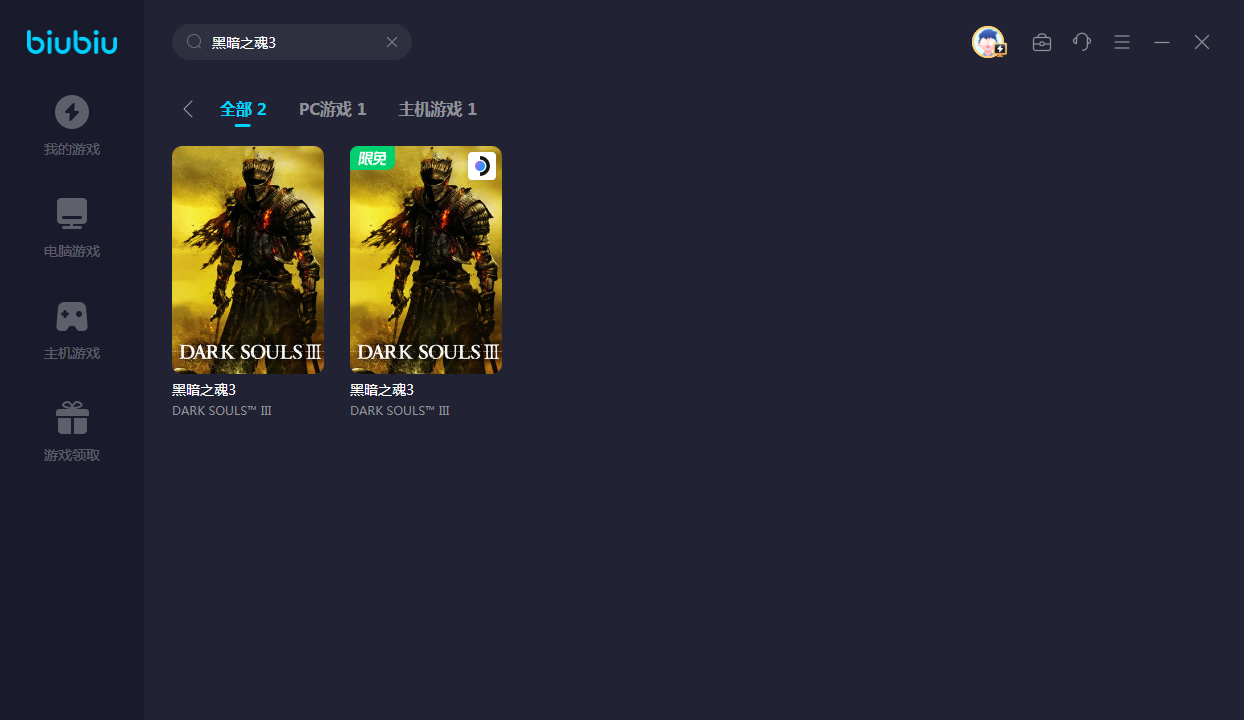Screen dimensions: 1244x720
Task: Open 主机游戏 gamepad icon
Action: click(72, 316)
